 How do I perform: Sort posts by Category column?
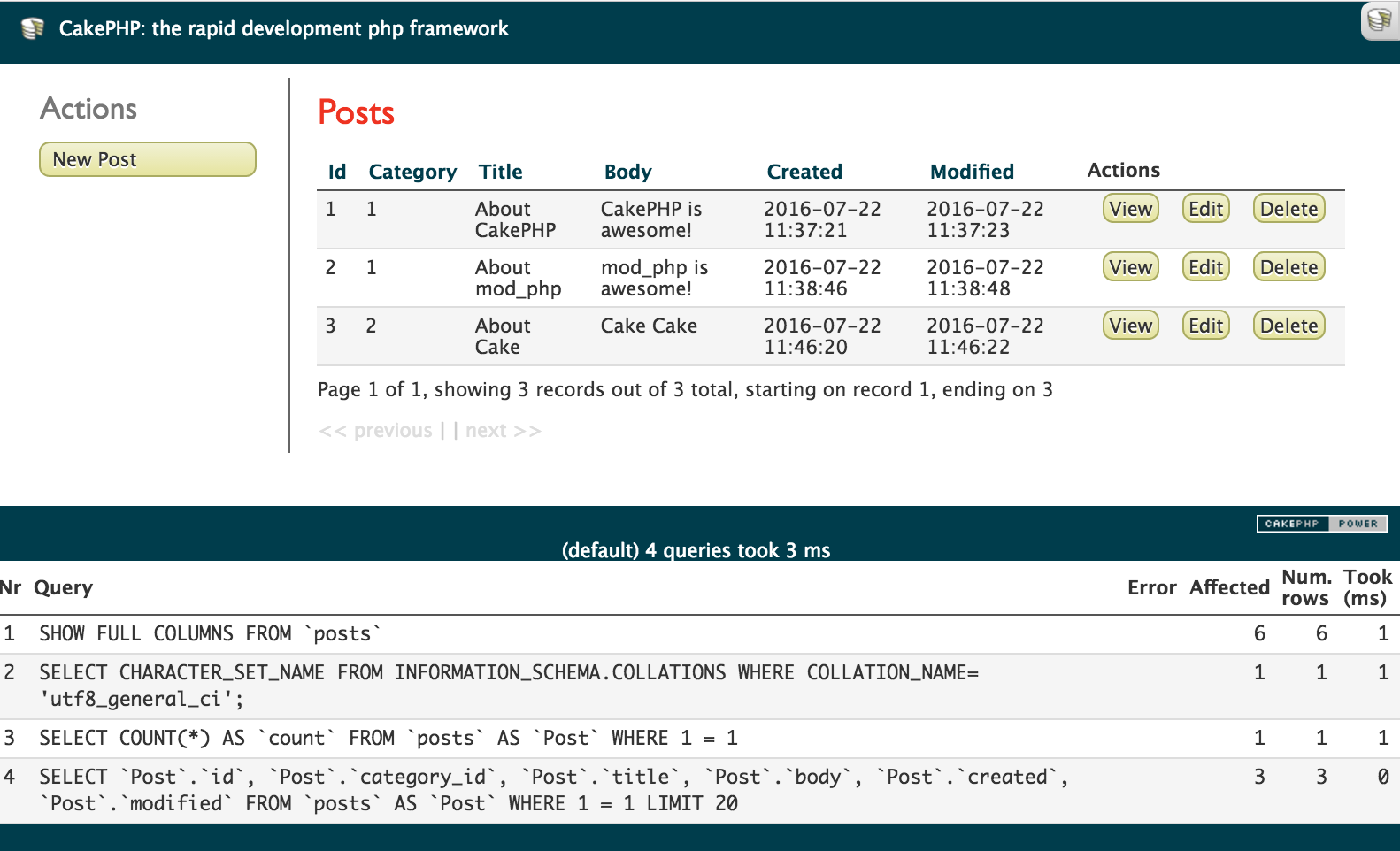(412, 172)
